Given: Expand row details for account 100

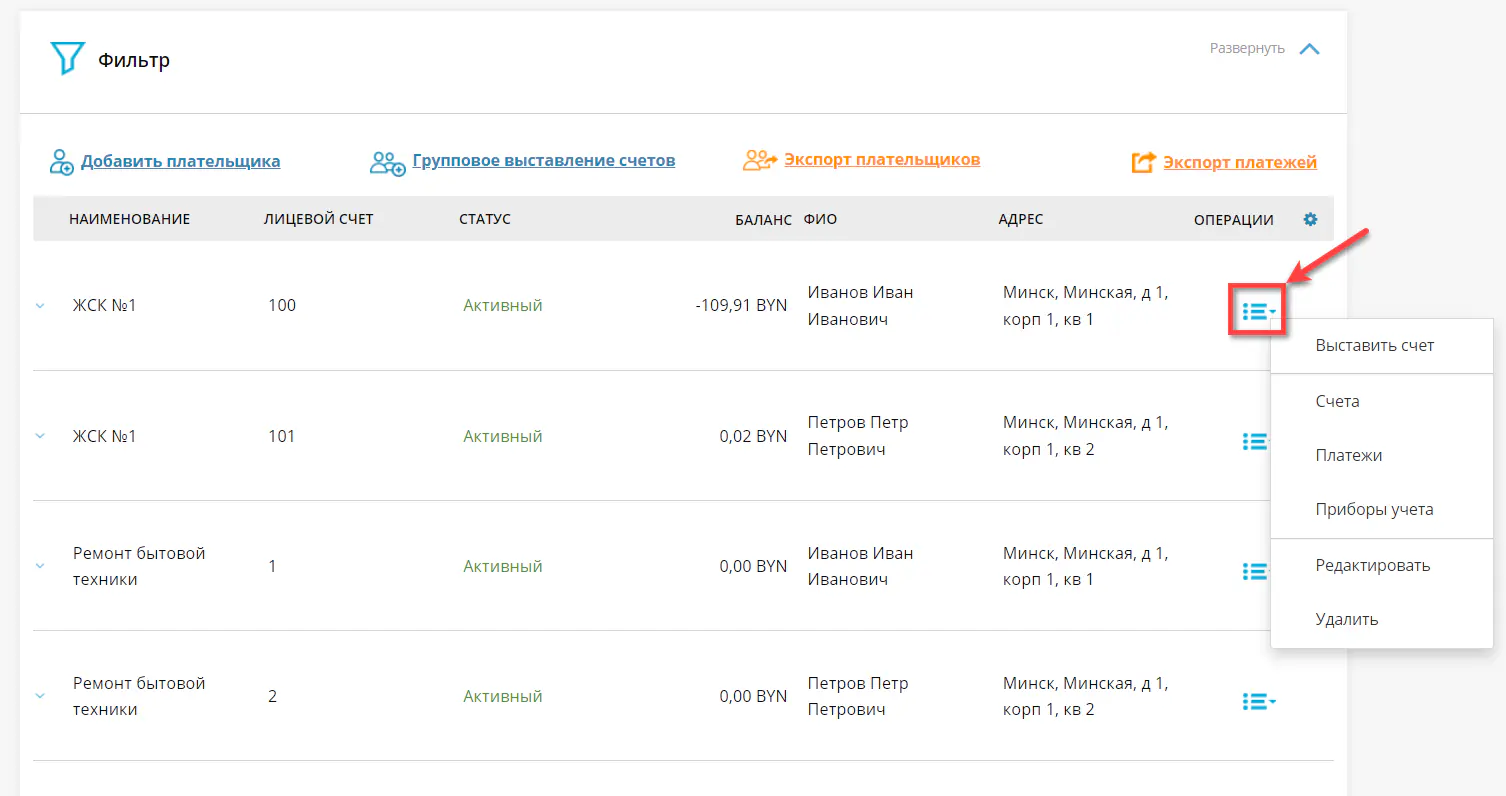Looking at the screenshot, I should coord(41,306).
